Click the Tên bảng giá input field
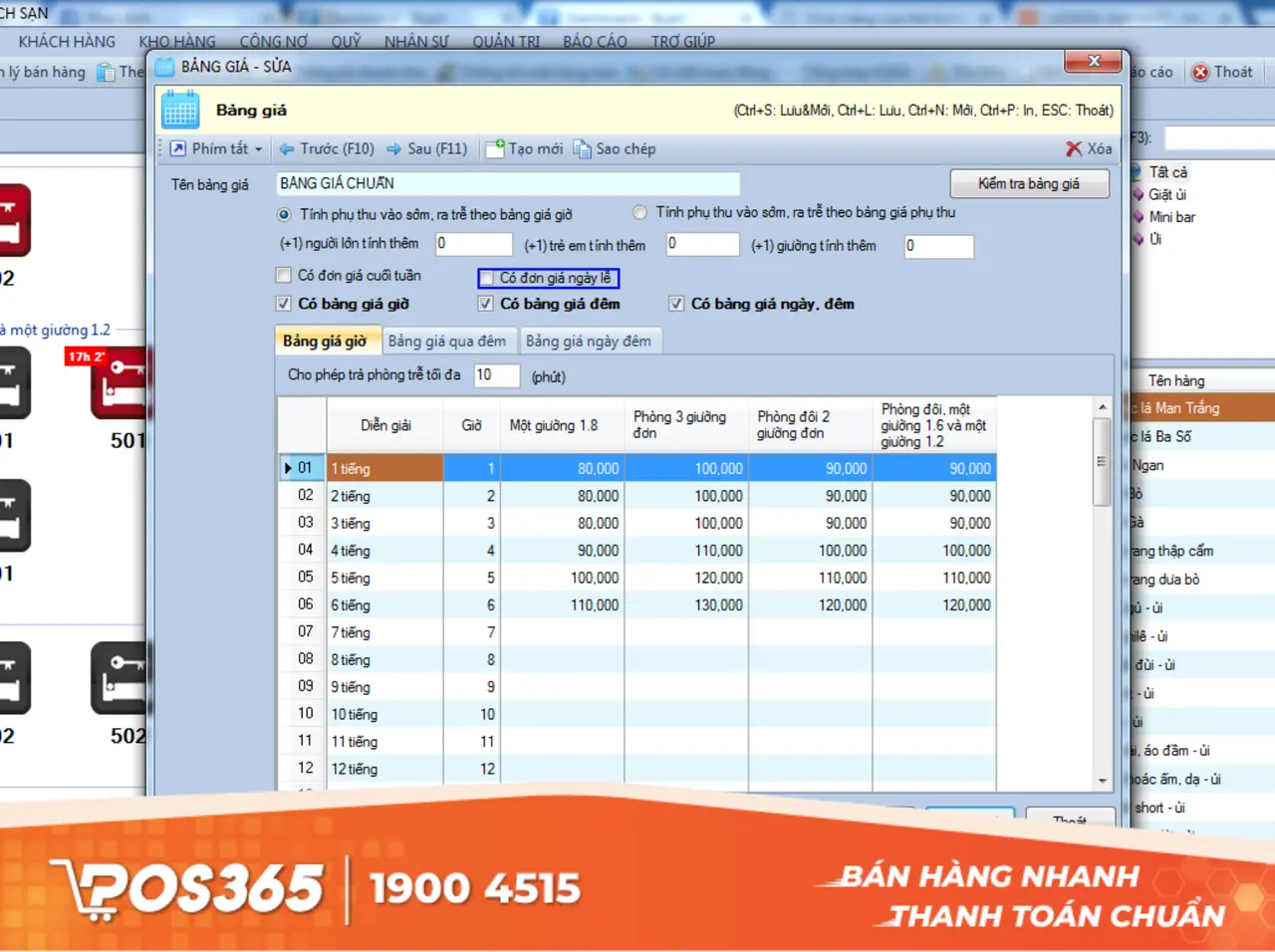Viewport: 1275px width, 952px height. click(x=508, y=183)
